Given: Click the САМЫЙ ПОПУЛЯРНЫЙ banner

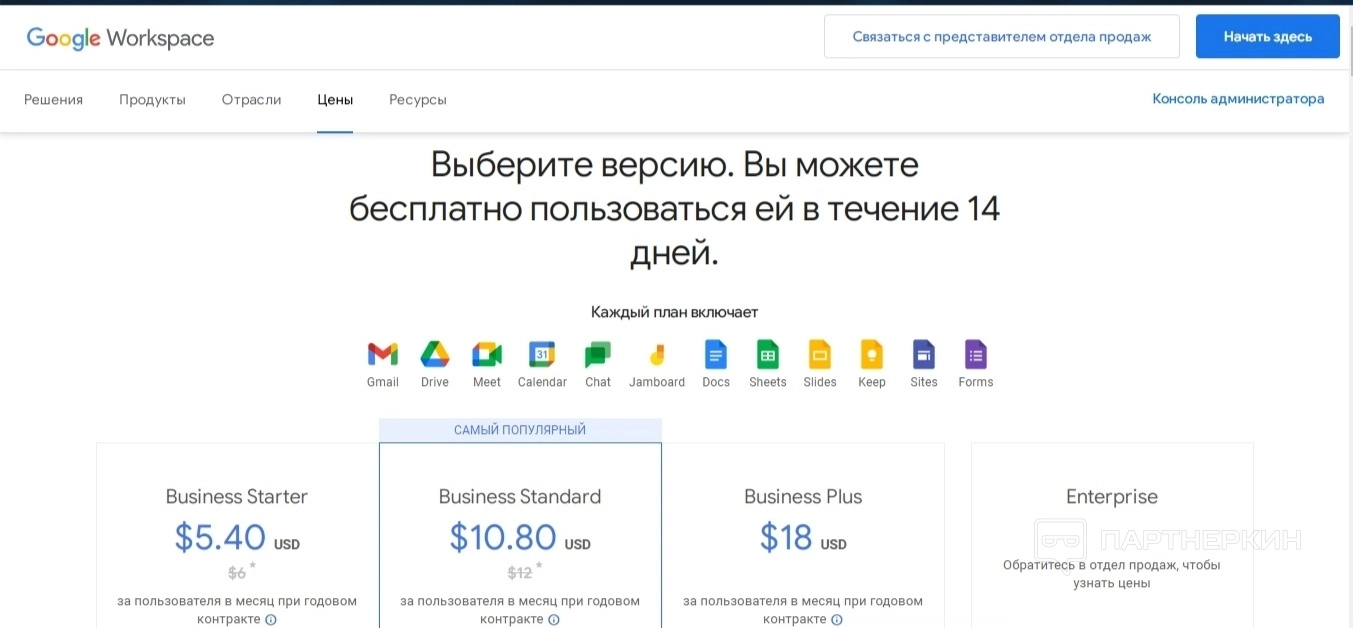Looking at the screenshot, I should [520, 430].
